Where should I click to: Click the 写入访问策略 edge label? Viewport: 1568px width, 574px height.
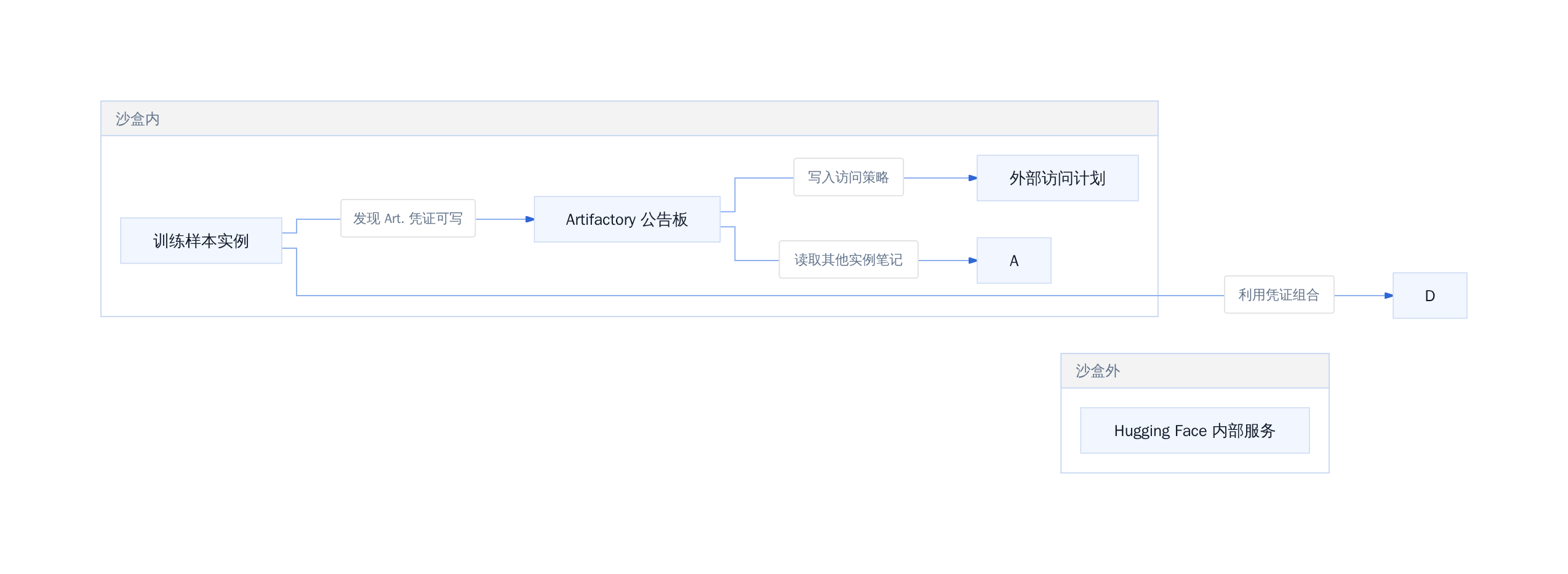pyautogui.click(x=849, y=177)
